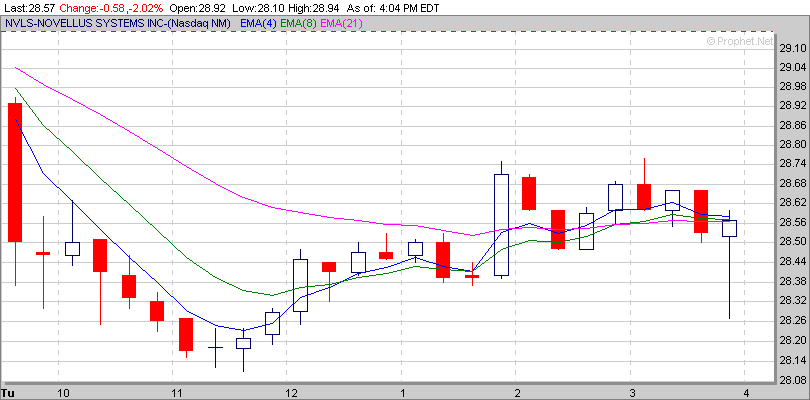Viewport: 810px width, 400px height.
Task: Click the EMA(21) legend label
Action: pos(341,23)
